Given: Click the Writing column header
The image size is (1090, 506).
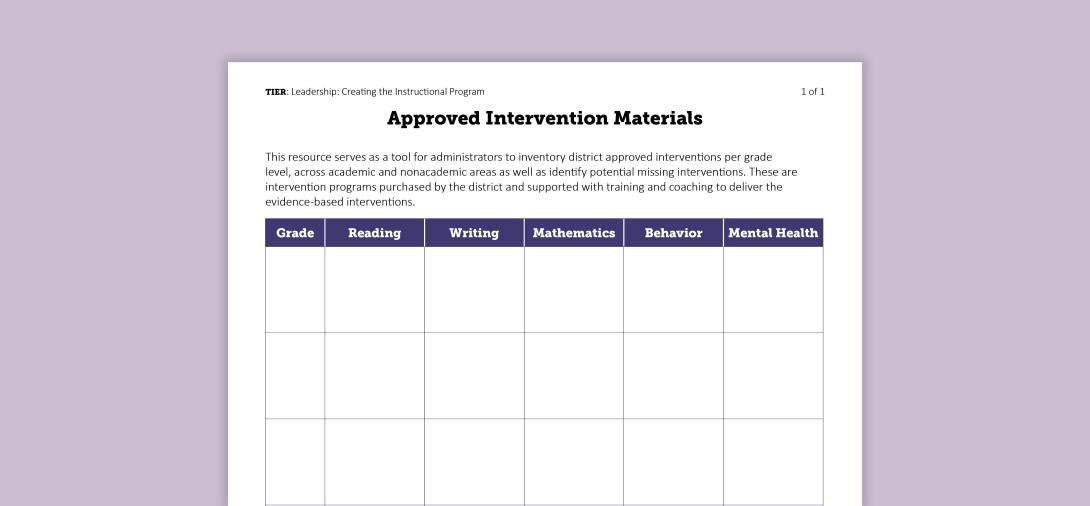Looking at the screenshot, I should (474, 233).
